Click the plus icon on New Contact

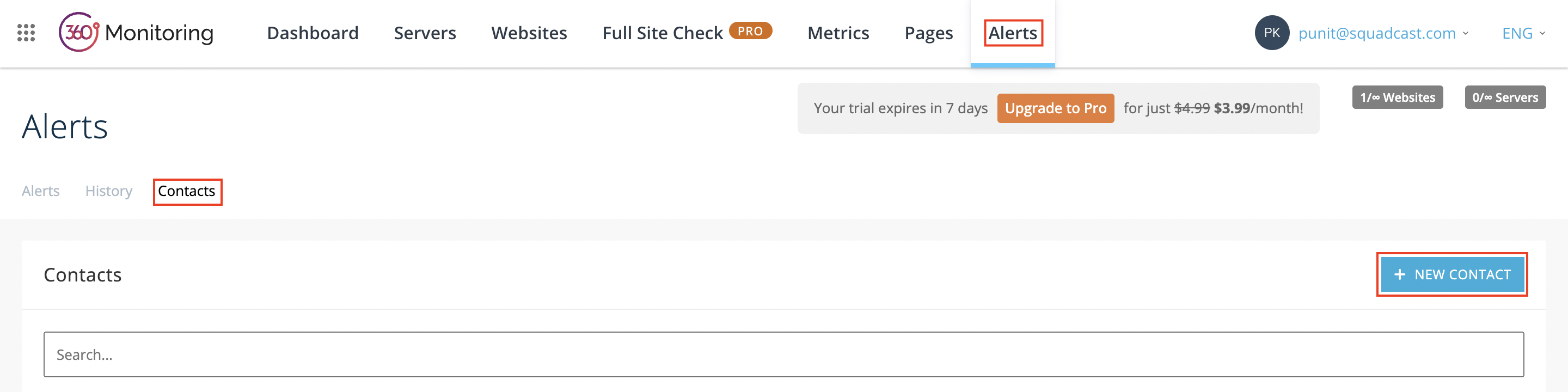[1399, 274]
